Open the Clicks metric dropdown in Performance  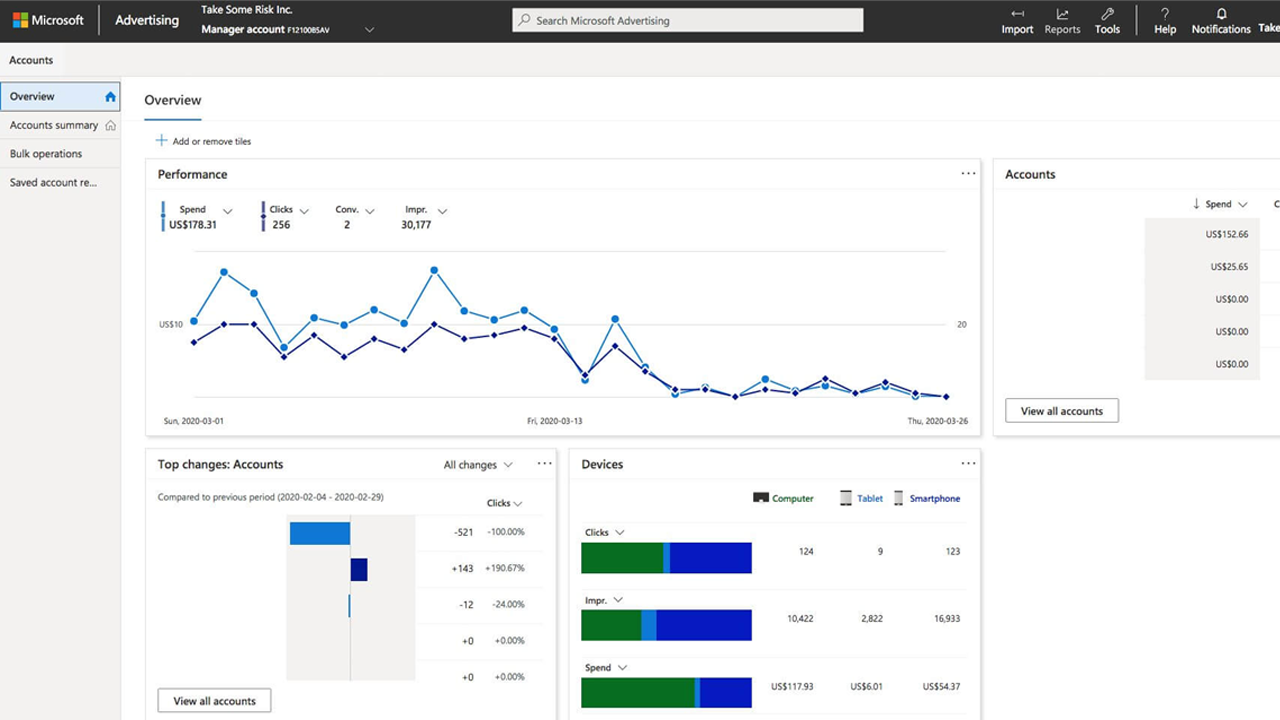[304, 211]
